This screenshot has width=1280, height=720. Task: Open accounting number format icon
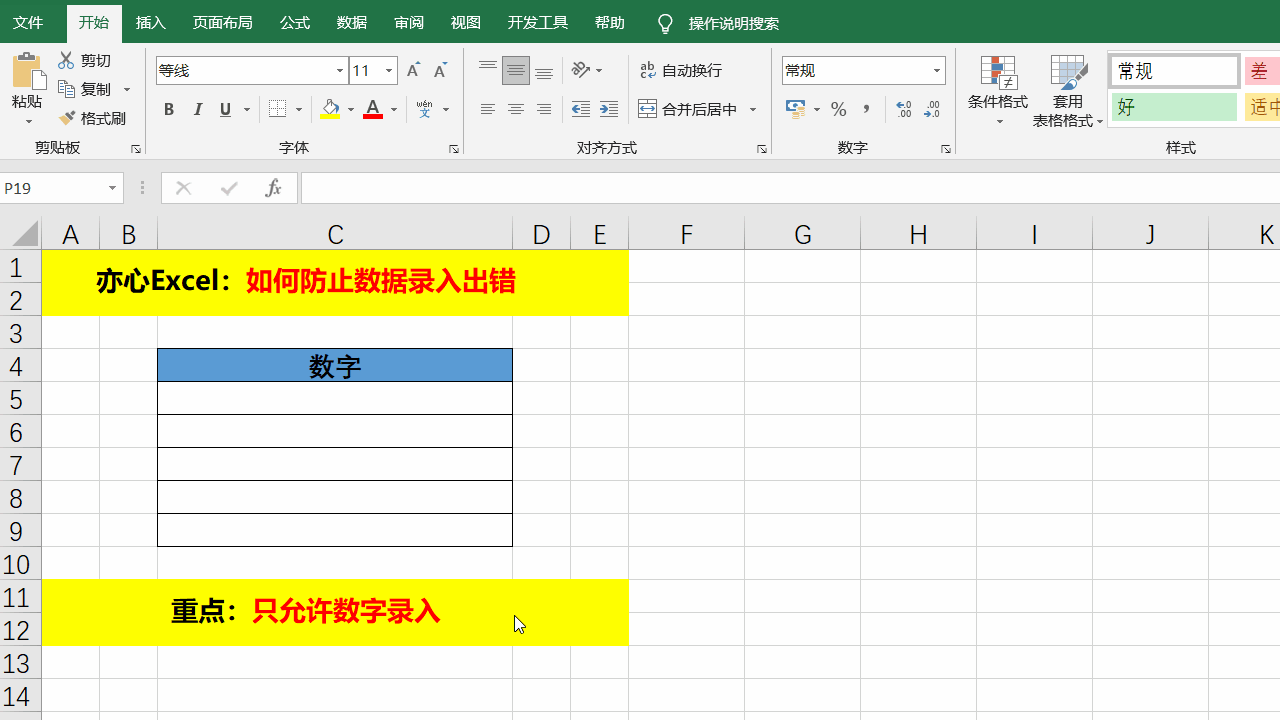click(796, 109)
